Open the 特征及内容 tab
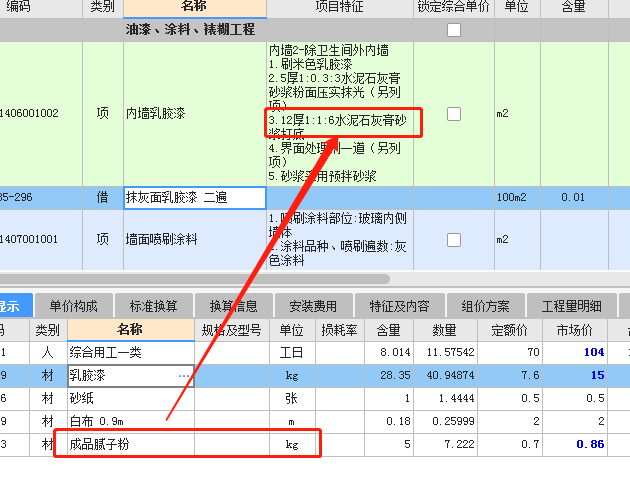Screen dimensions: 630x478 (399, 306)
